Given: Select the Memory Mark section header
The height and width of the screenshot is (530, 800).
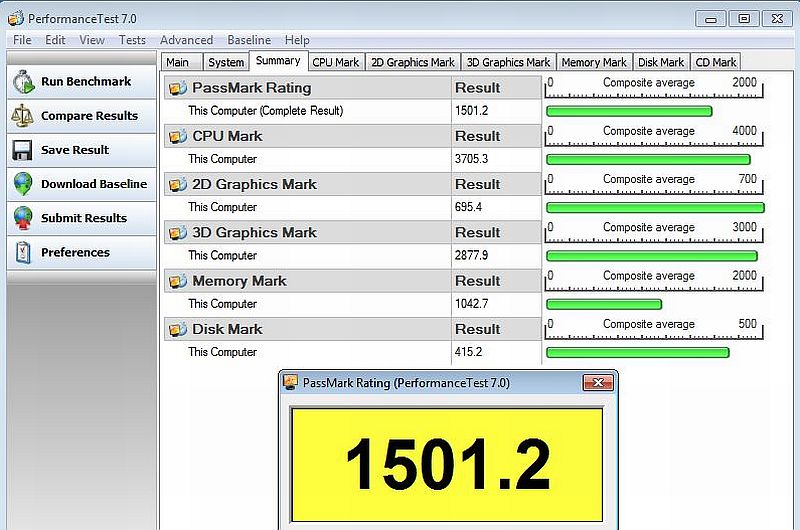Looking at the screenshot, I should tap(308, 281).
